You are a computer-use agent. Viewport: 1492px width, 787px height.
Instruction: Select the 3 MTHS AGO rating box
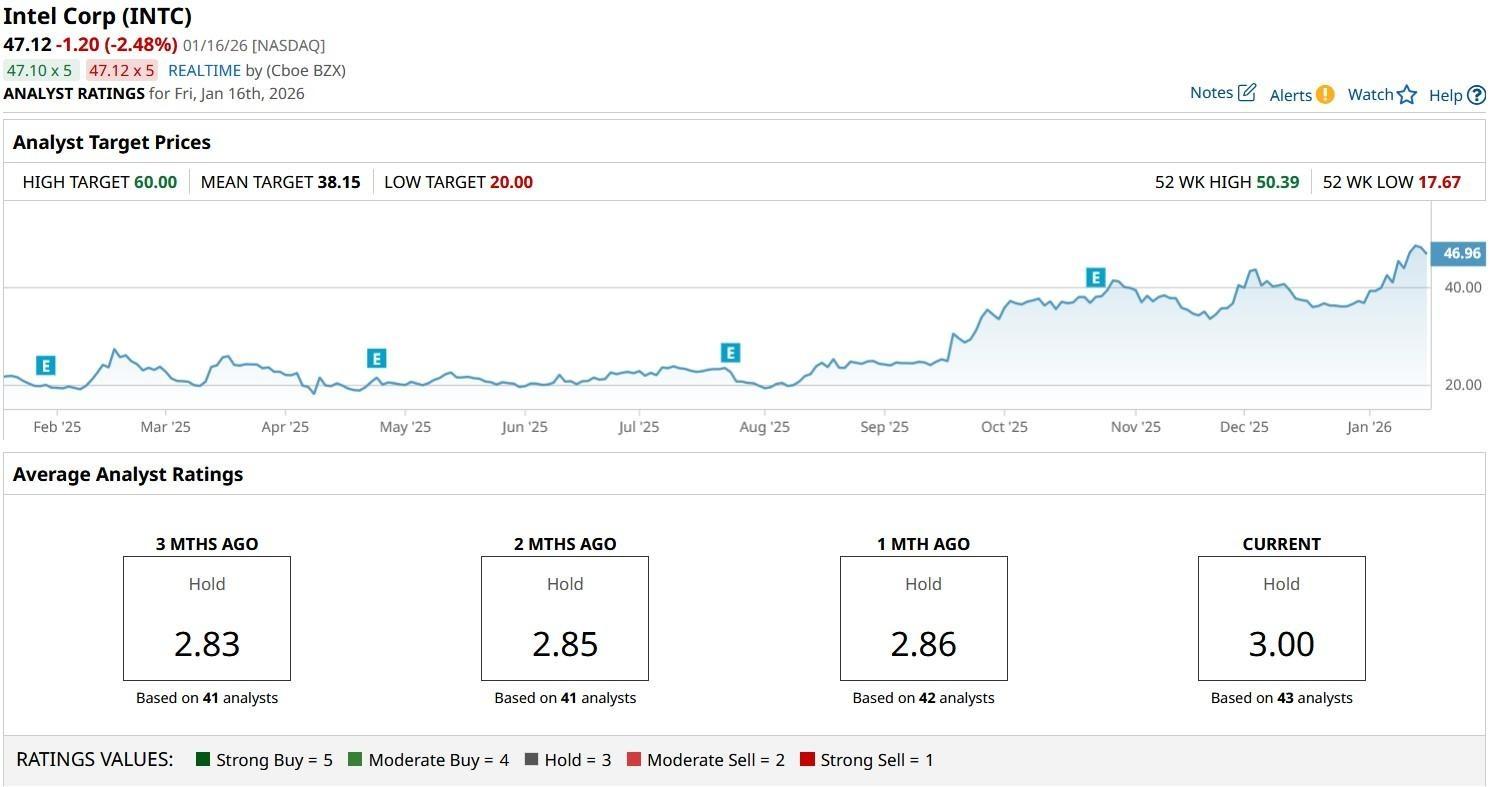point(207,618)
